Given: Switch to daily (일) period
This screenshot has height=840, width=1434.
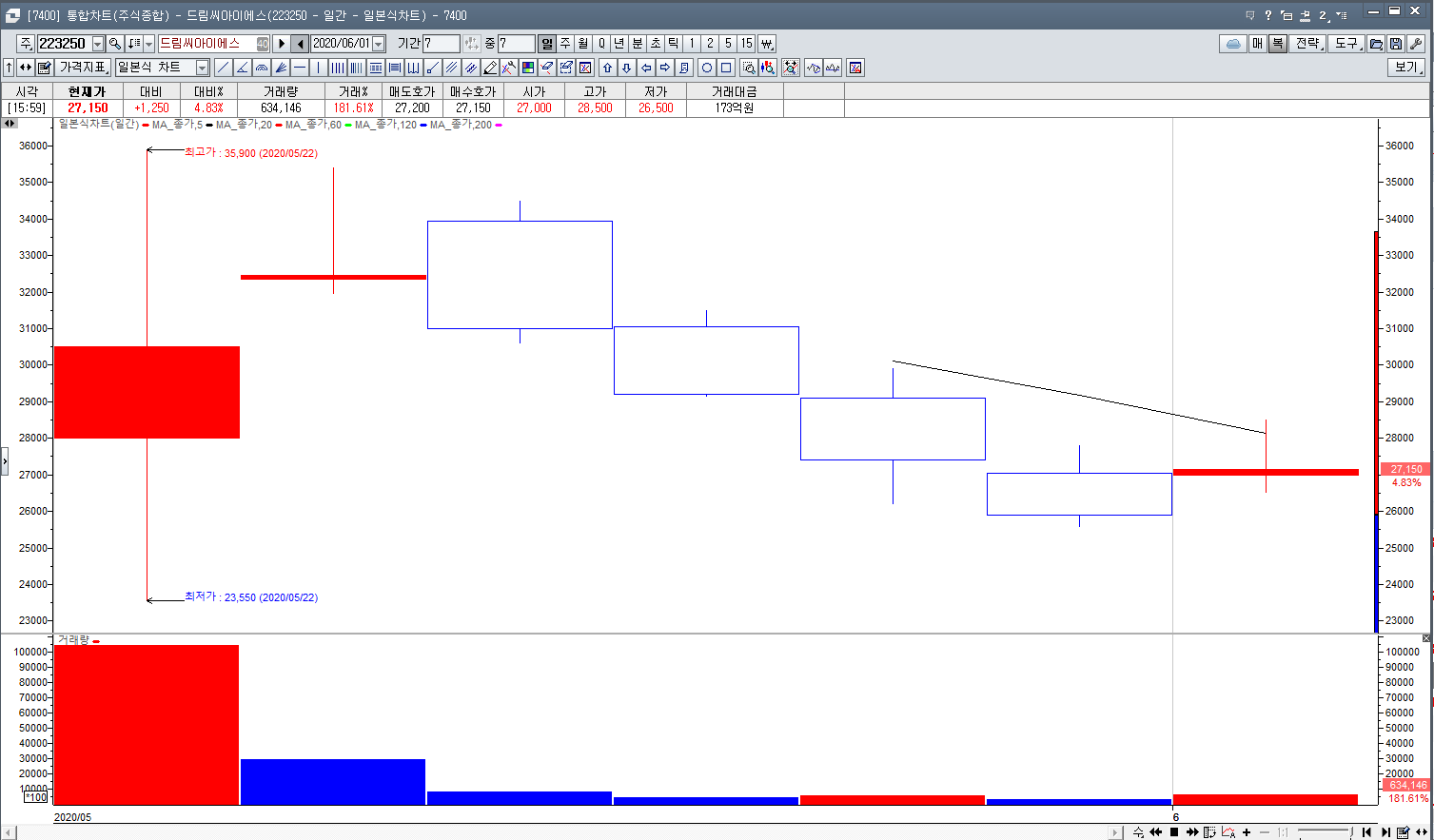Looking at the screenshot, I should (x=546, y=44).
